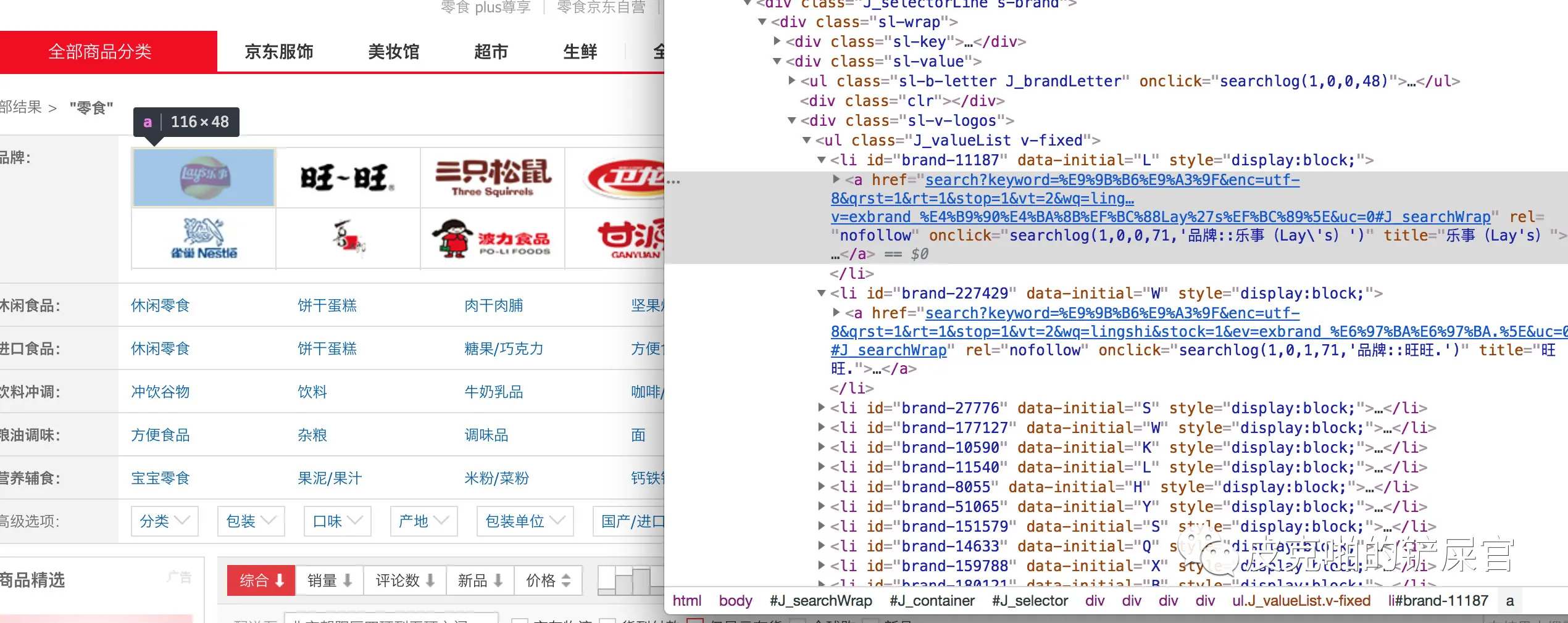Collapse the brand-227429 li node
The height and width of the screenshot is (623, 1568).
pyautogui.click(x=822, y=294)
